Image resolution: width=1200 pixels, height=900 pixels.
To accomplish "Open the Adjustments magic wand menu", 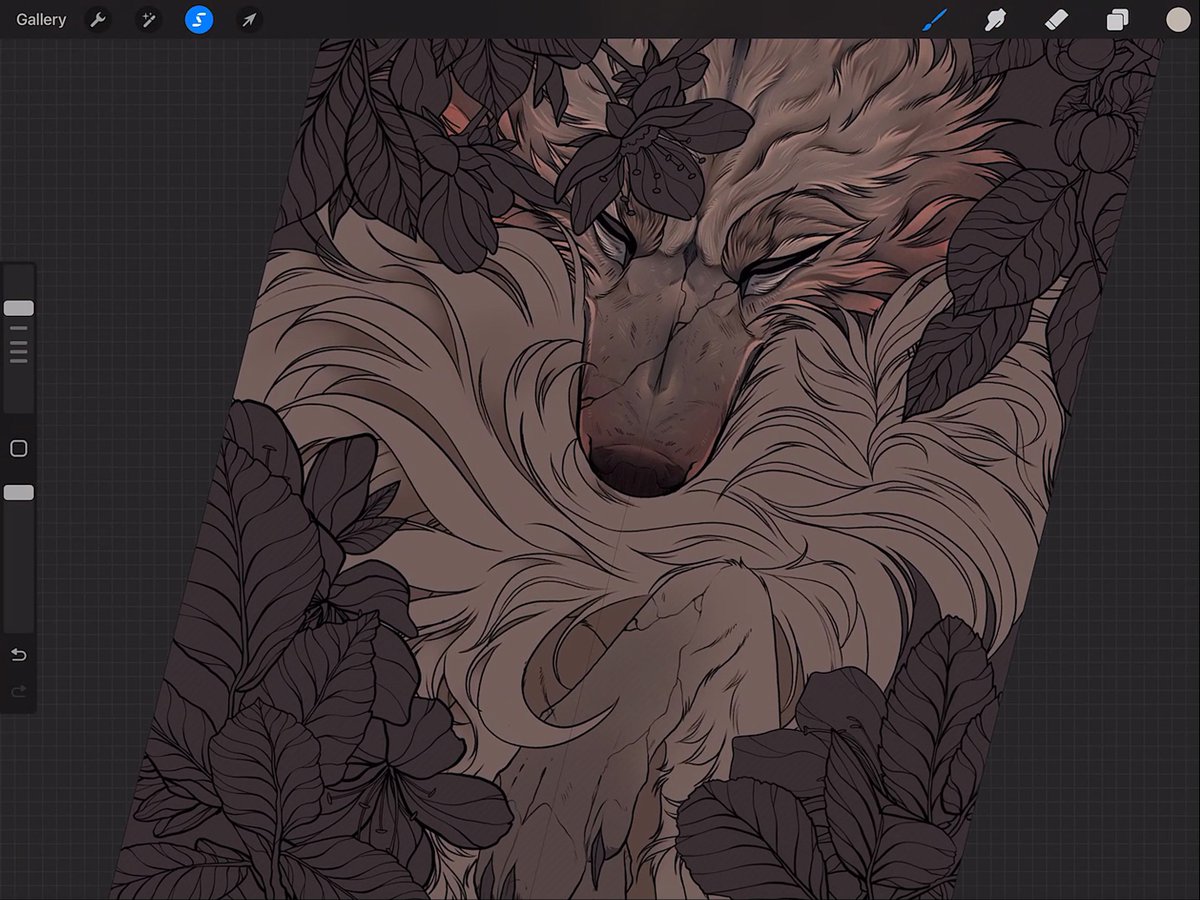I will coord(148,19).
